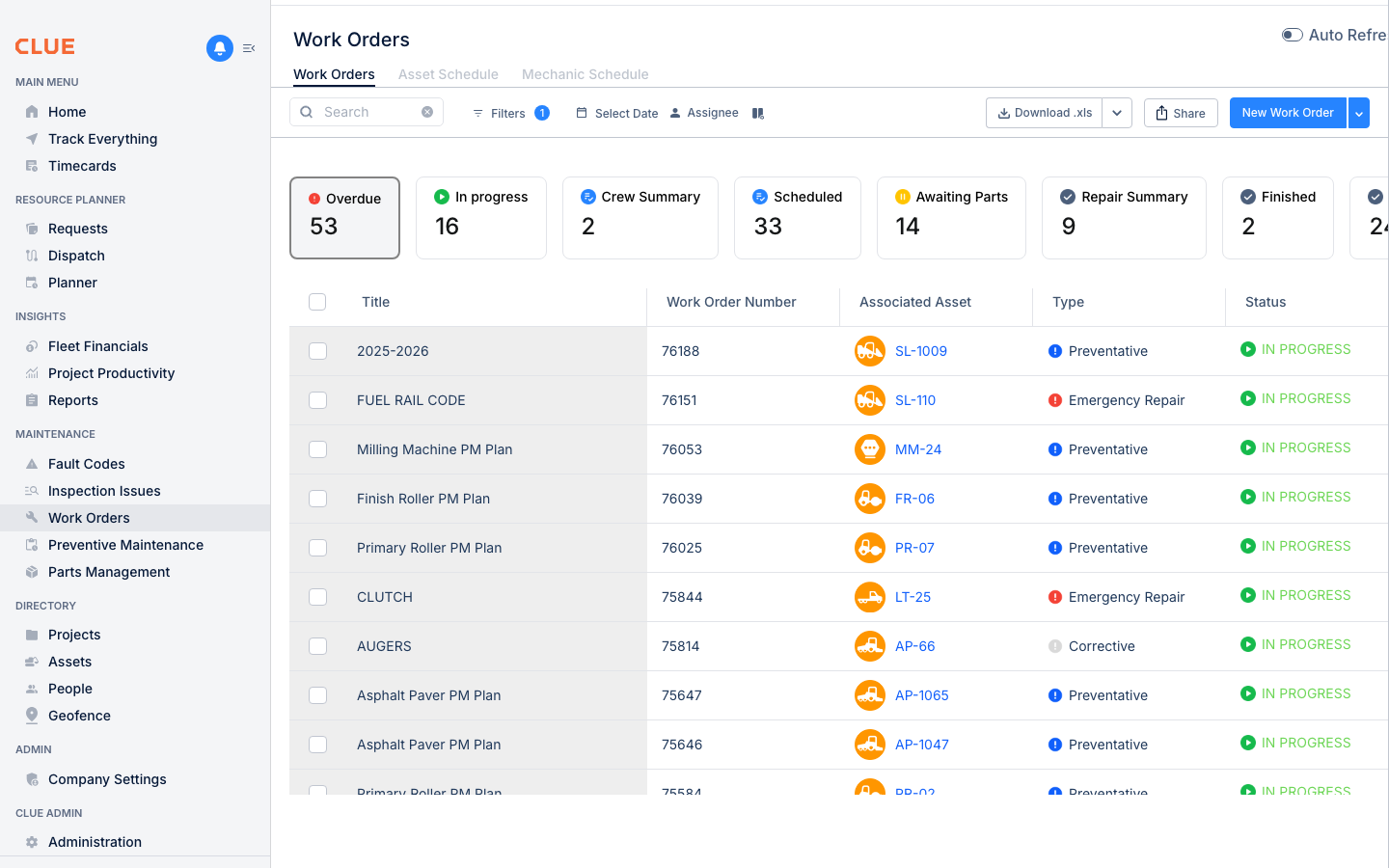The height and width of the screenshot is (868, 1389).
Task: Open the notifications bell
Action: tap(219, 47)
